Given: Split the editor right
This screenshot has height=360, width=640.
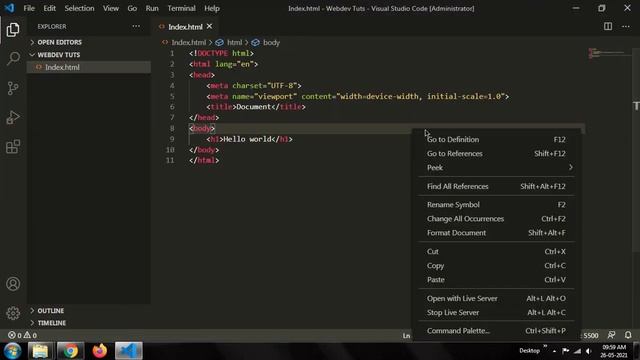Looking at the screenshot, I should [x=608, y=27].
